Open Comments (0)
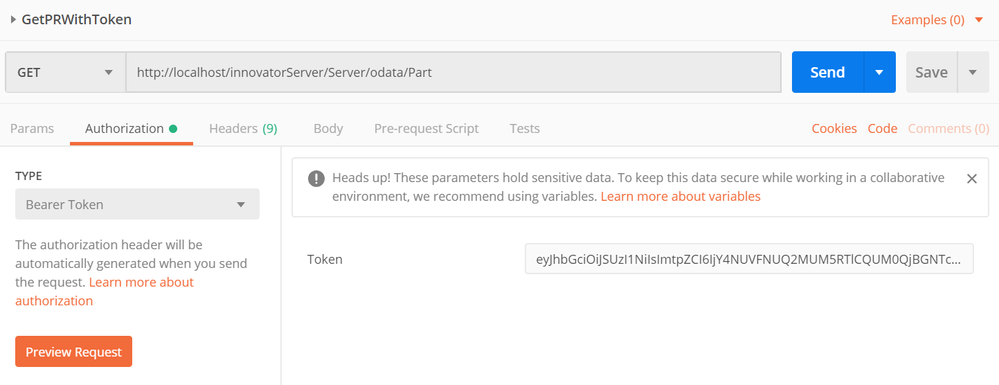The width and height of the screenshot is (999, 385). [x=949, y=128]
